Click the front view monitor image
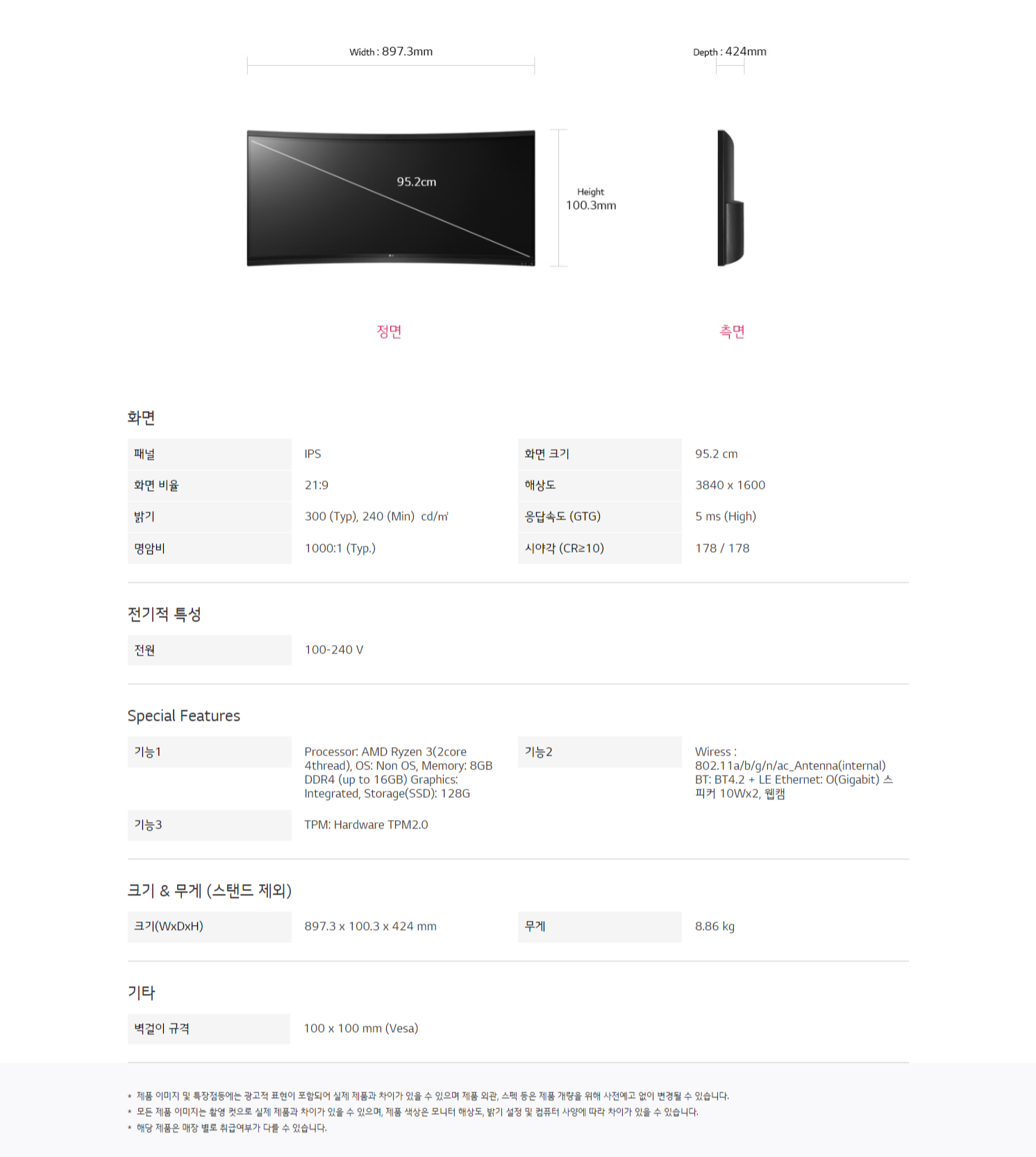 [391, 198]
